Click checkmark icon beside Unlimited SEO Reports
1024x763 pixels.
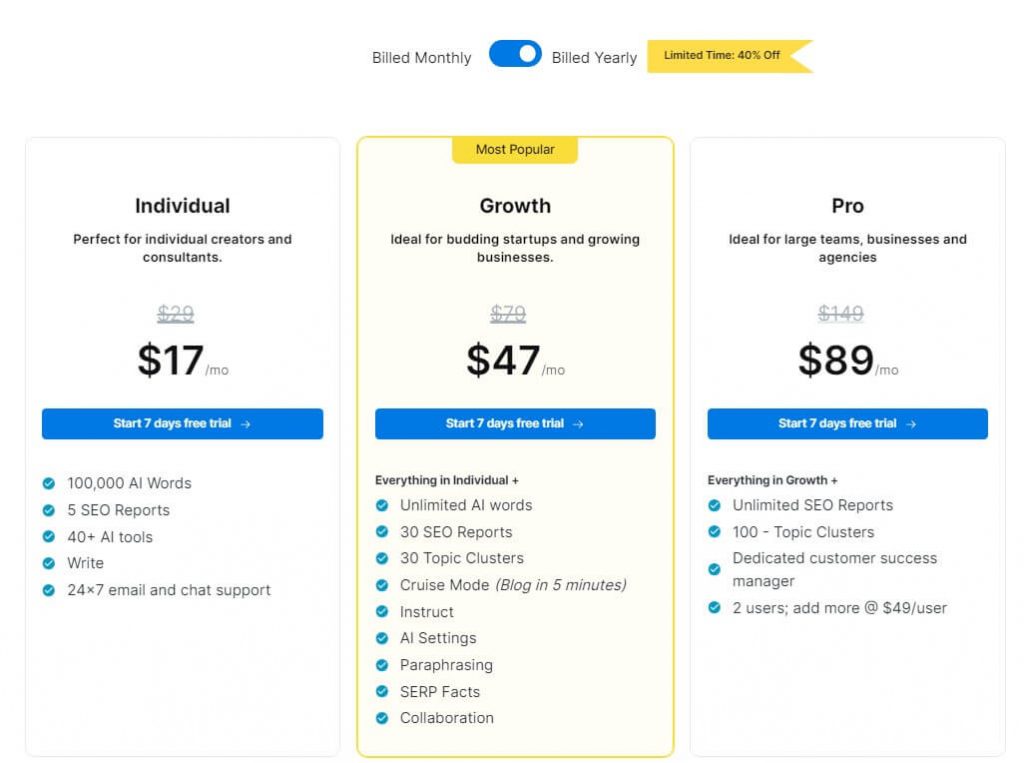point(714,505)
